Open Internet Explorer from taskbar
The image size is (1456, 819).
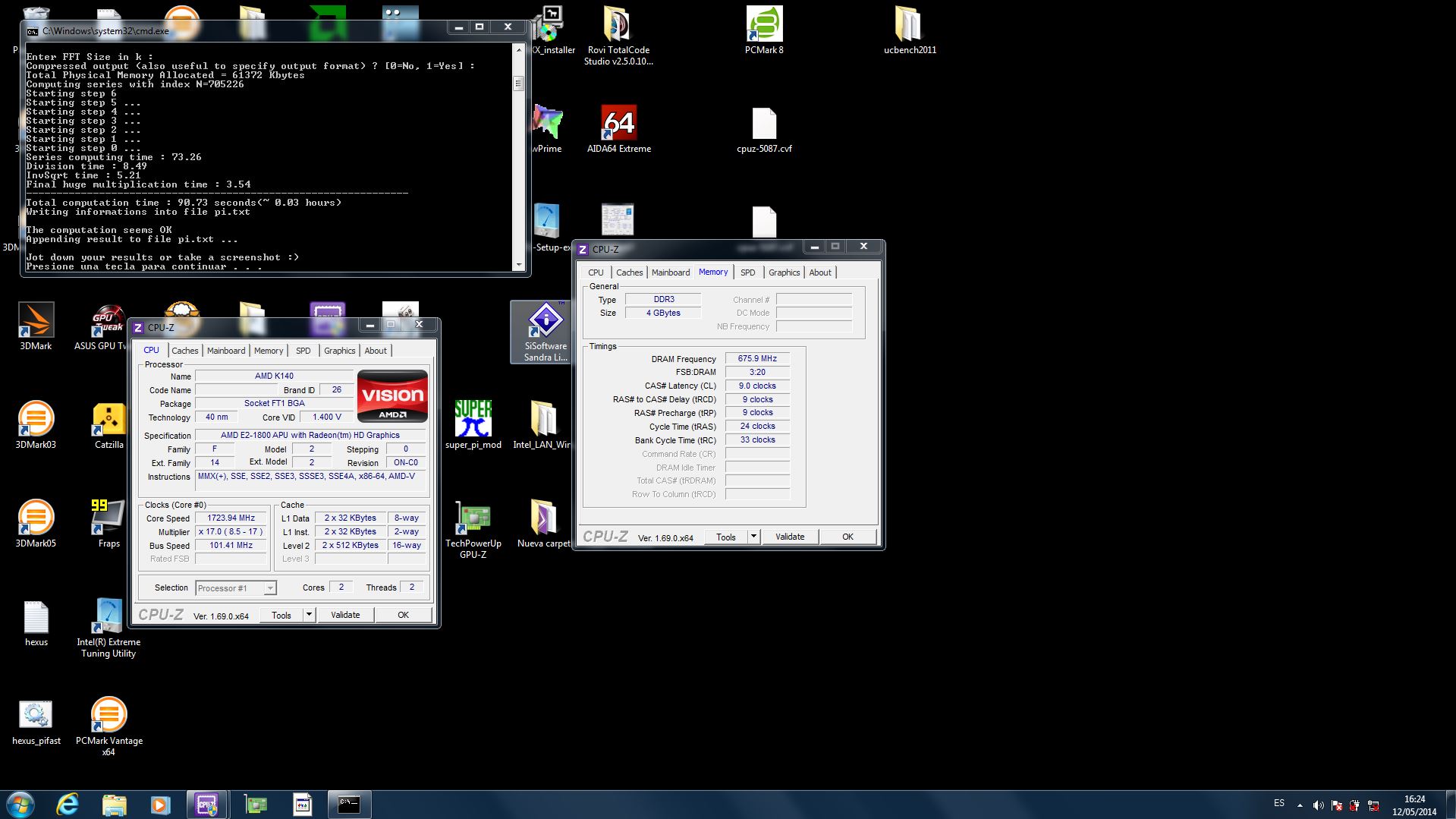pos(68,805)
